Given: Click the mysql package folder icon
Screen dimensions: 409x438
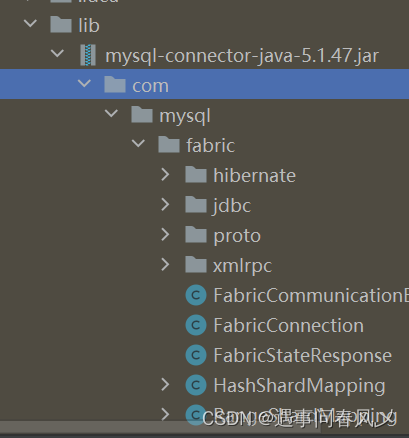Looking at the screenshot, I should [142, 115].
